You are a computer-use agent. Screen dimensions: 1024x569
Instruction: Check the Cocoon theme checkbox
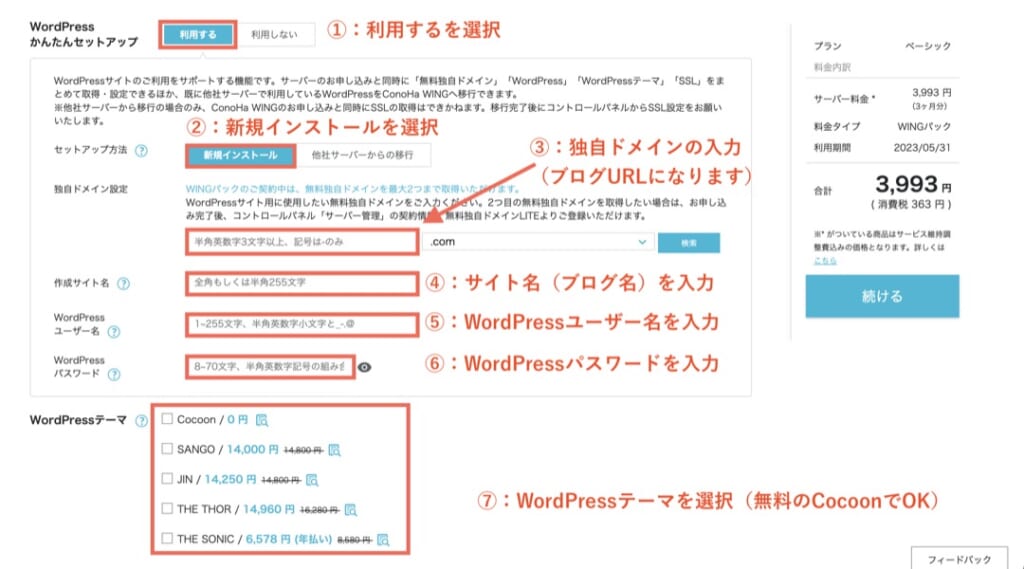[x=167, y=419]
